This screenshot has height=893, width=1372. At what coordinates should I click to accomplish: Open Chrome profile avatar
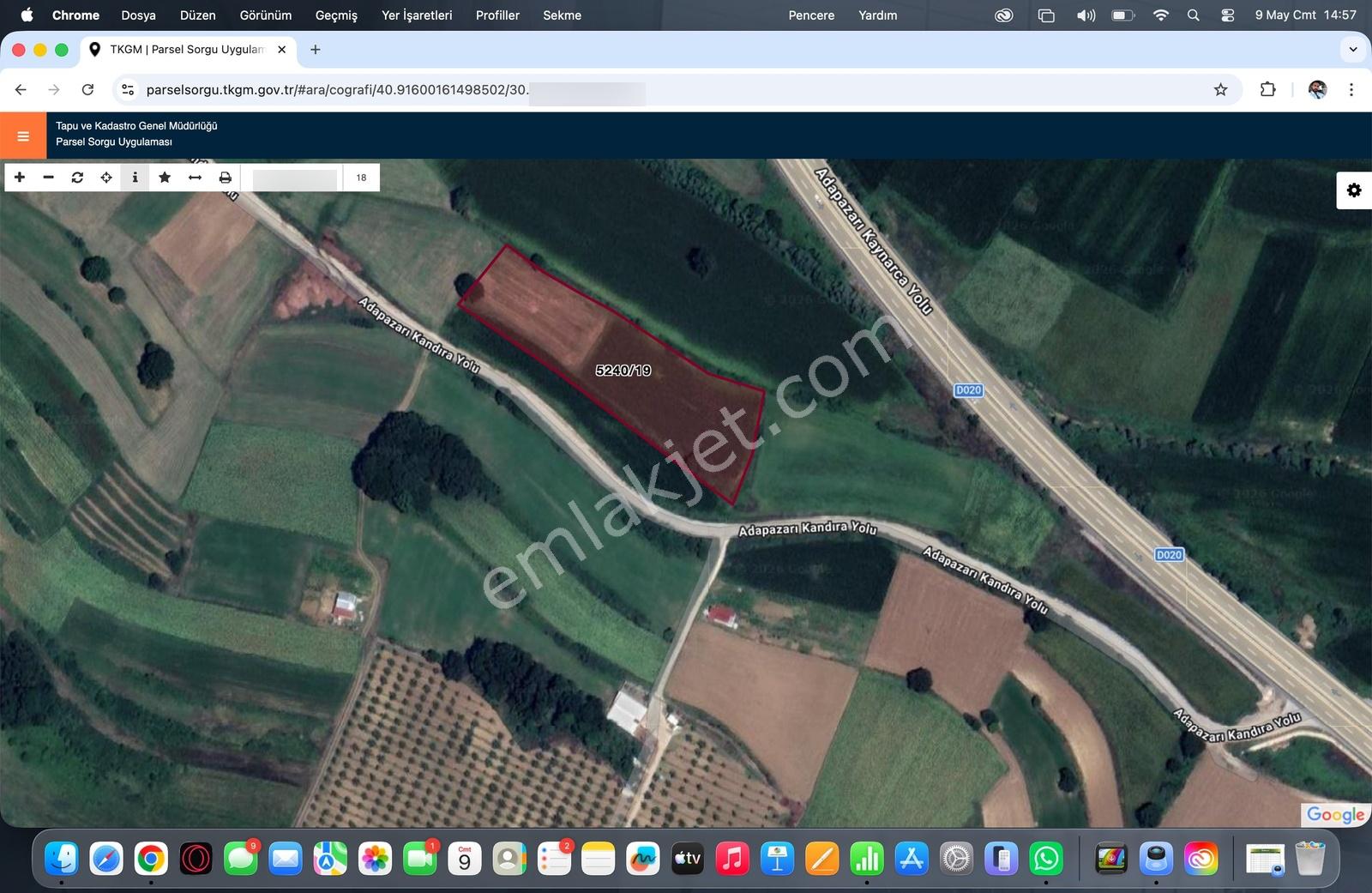1317,89
